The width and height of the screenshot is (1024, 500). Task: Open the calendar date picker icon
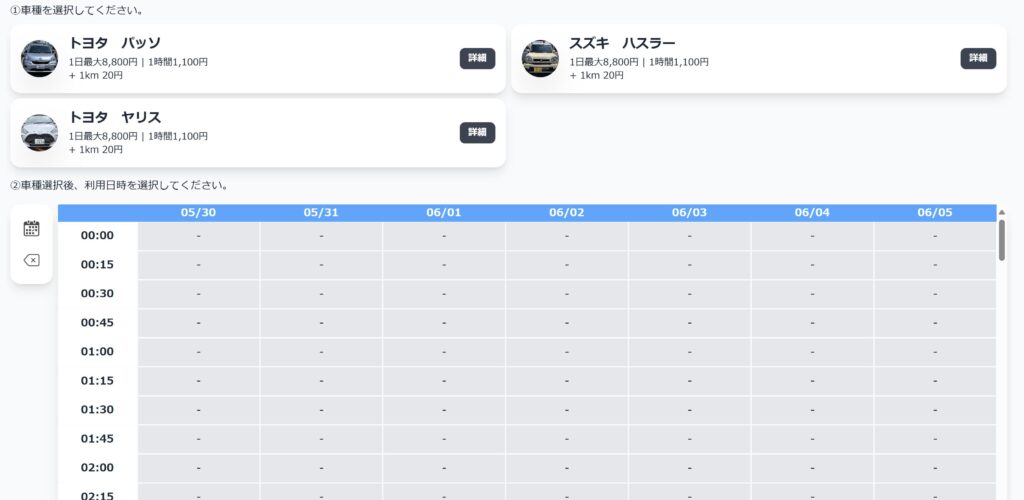click(x=31, y=228)
